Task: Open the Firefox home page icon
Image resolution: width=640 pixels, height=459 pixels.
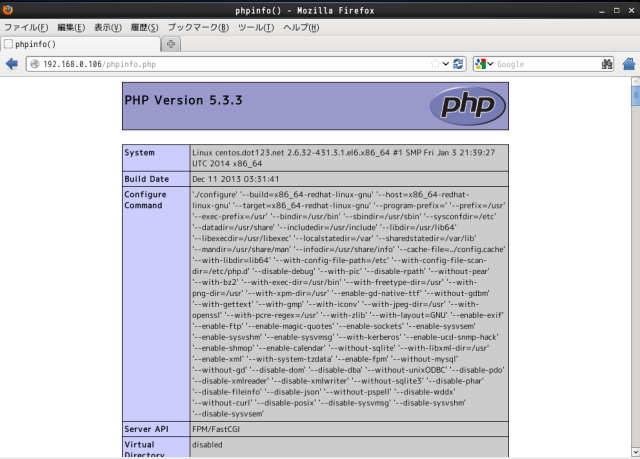Action: tap(629, 64)
